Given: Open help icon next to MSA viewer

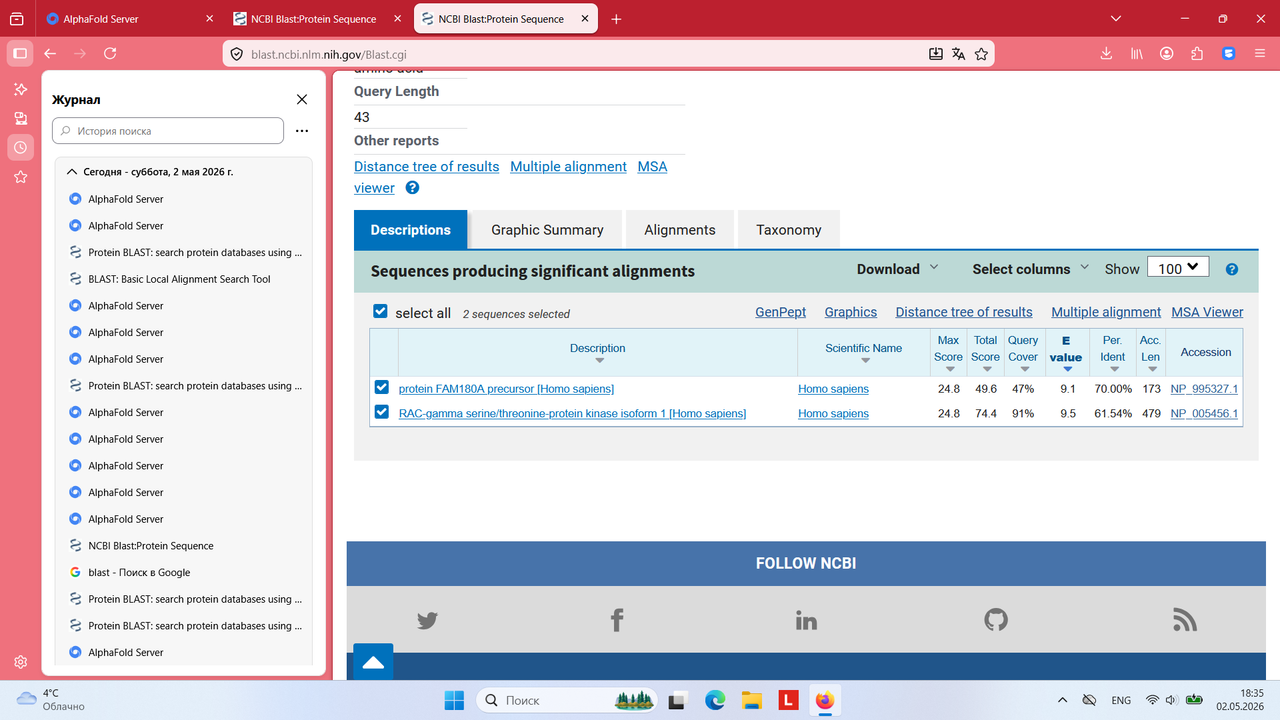Looking at the screenshot, I should click(x=412, y=188).
